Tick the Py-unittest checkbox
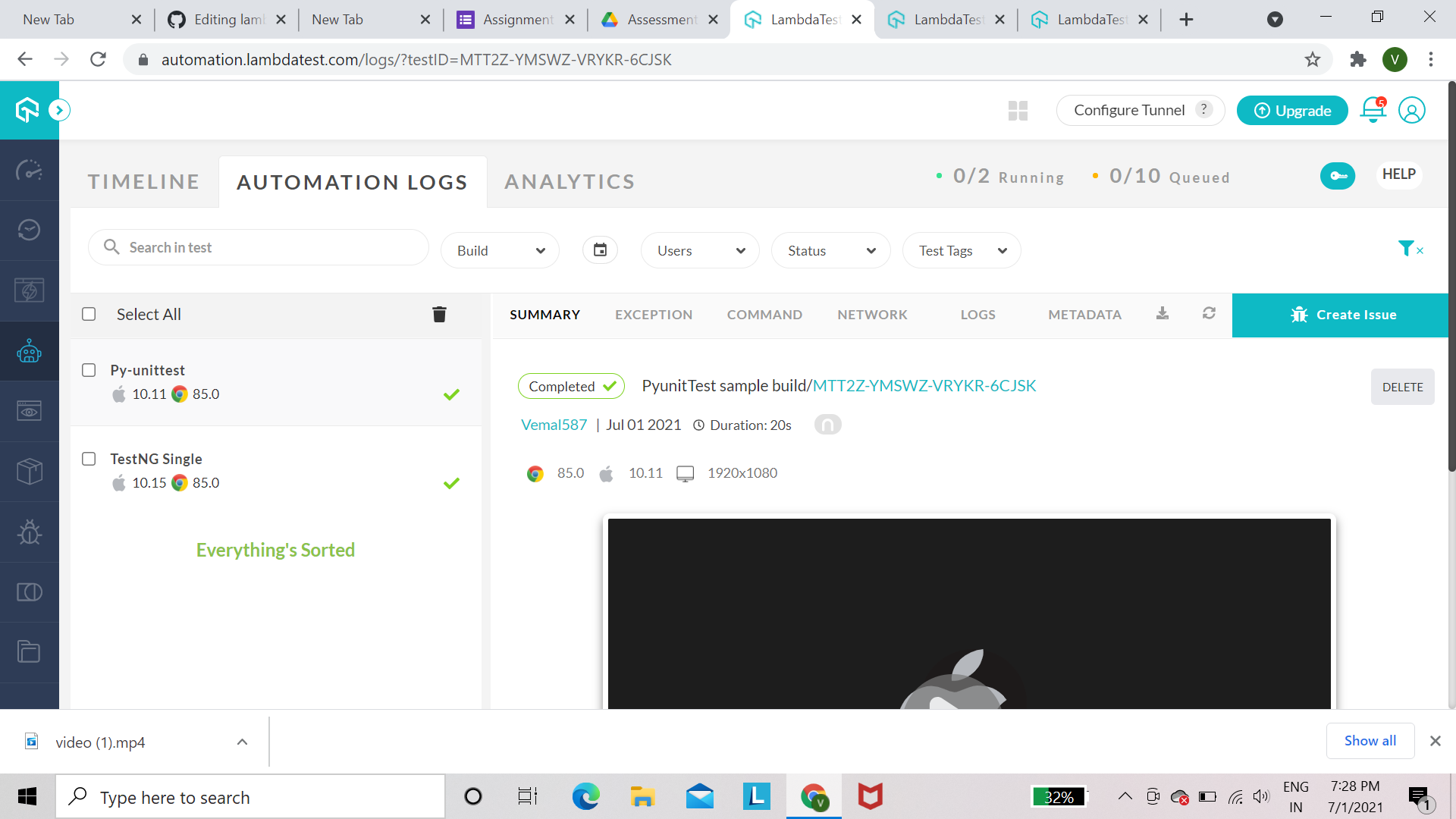 [x=89, y=370]
